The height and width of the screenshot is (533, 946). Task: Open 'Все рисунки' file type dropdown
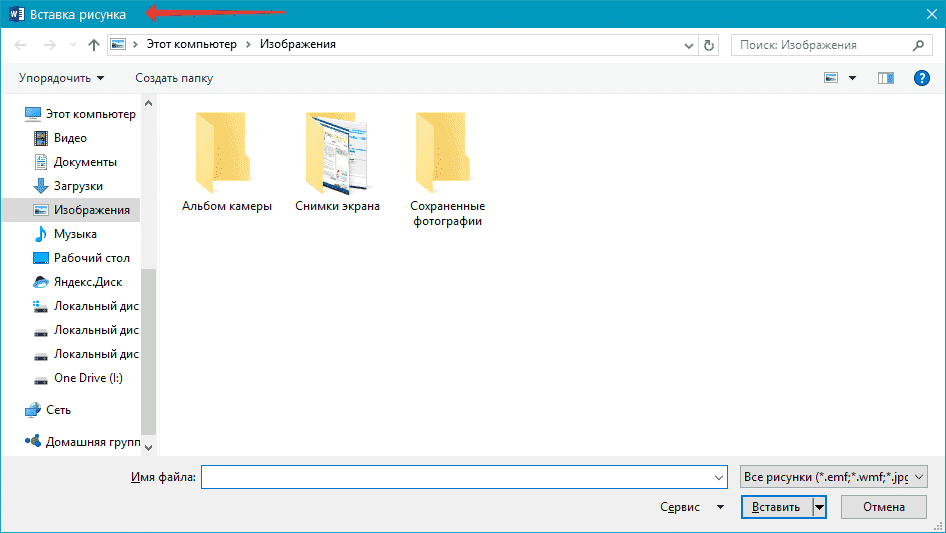833,477
